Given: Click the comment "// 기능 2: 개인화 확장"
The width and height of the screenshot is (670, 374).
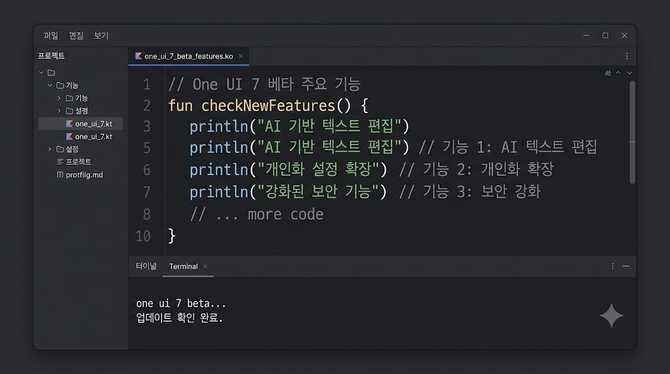Looking at the screenshot, I should (x=476, y=170).
